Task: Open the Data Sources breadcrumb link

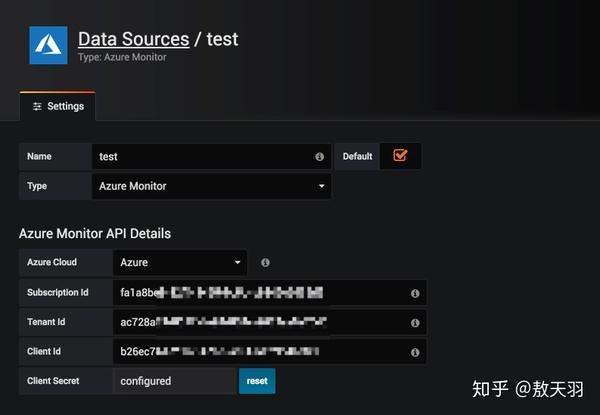Action: (133, 39)
